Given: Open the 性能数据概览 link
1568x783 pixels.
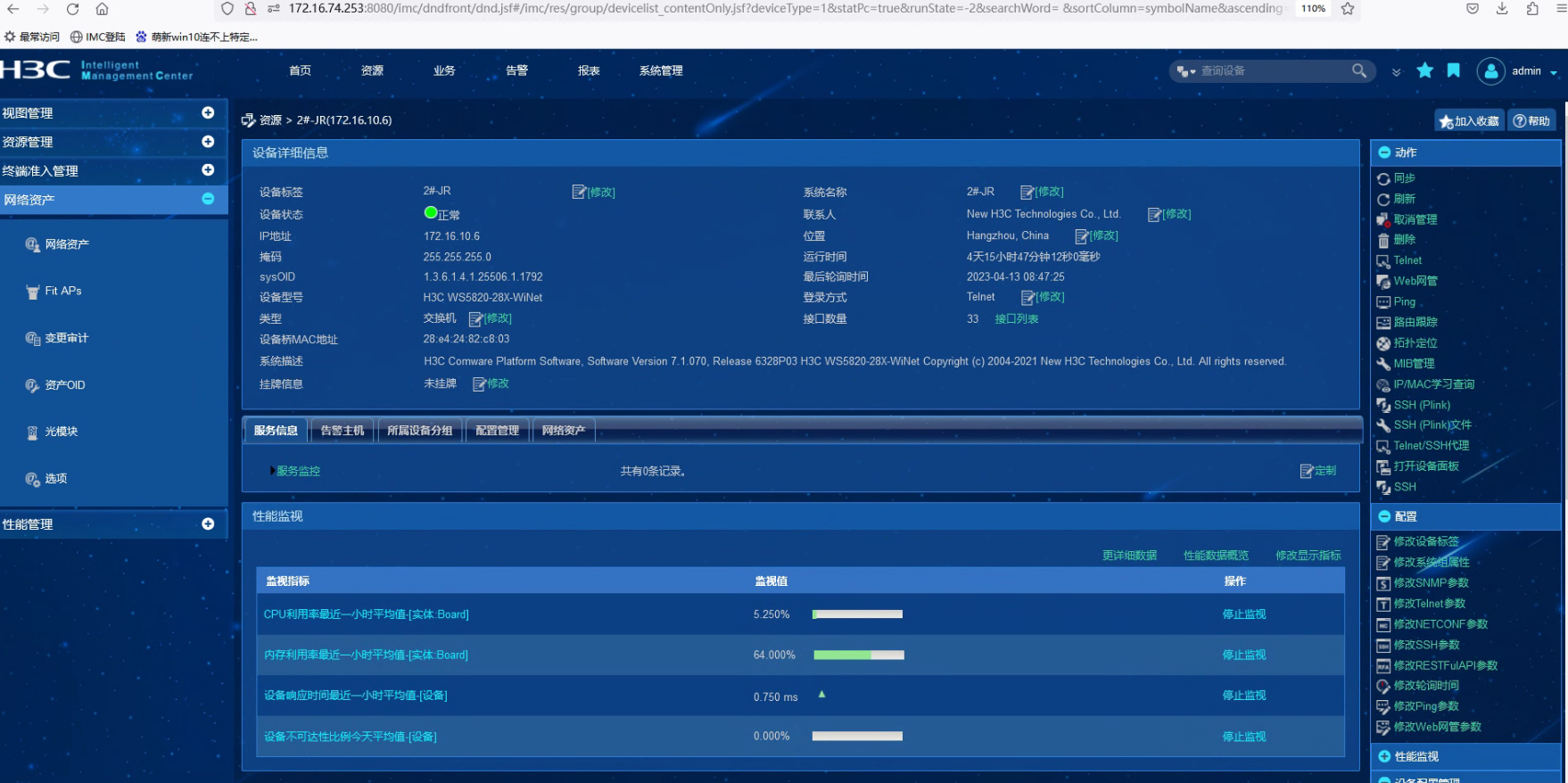Looking at the screenshot, I should pyautogui.click(x=1216, y=556).
